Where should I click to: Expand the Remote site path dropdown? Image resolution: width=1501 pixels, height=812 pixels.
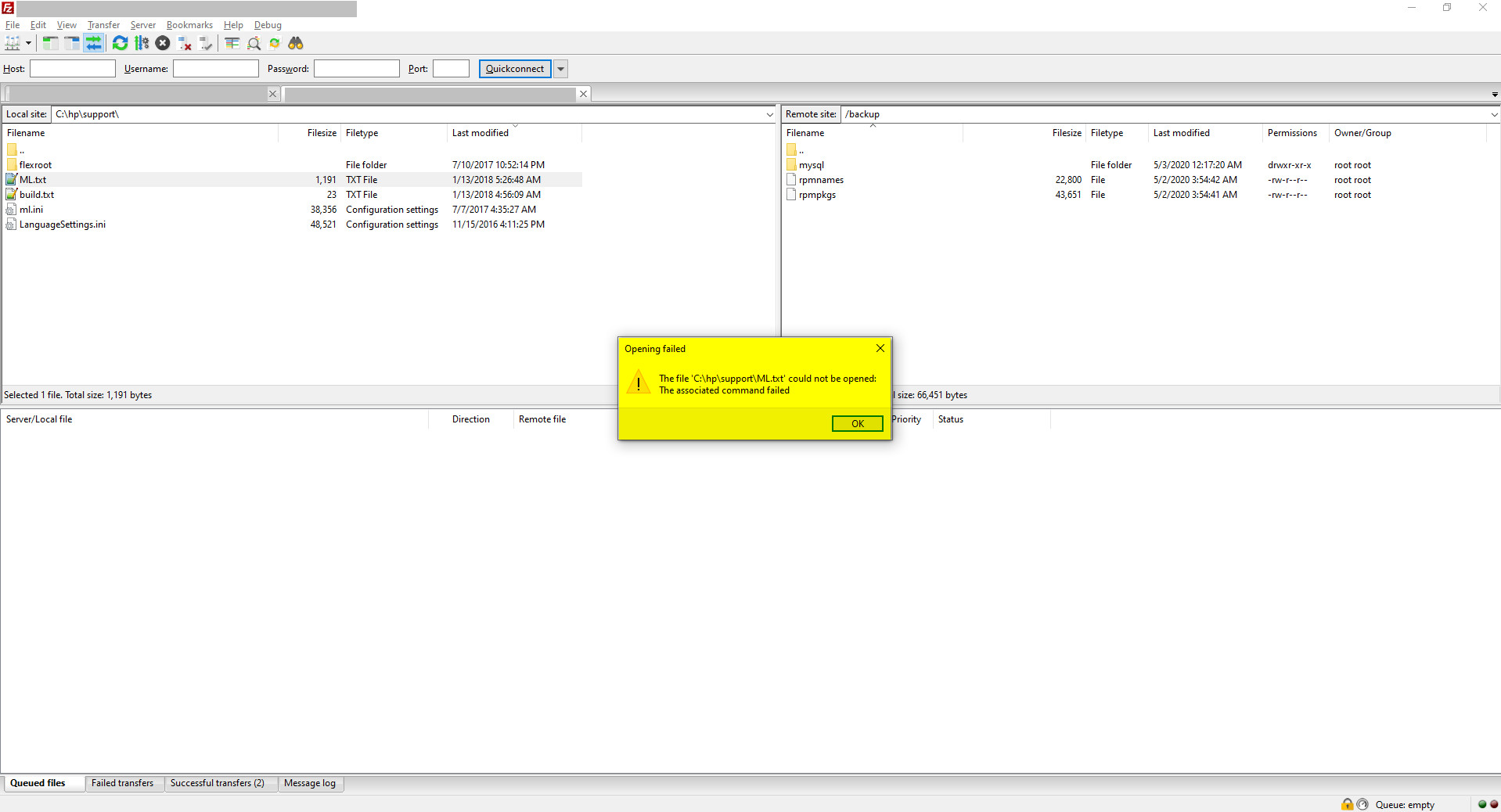(x=1494, y=115)
